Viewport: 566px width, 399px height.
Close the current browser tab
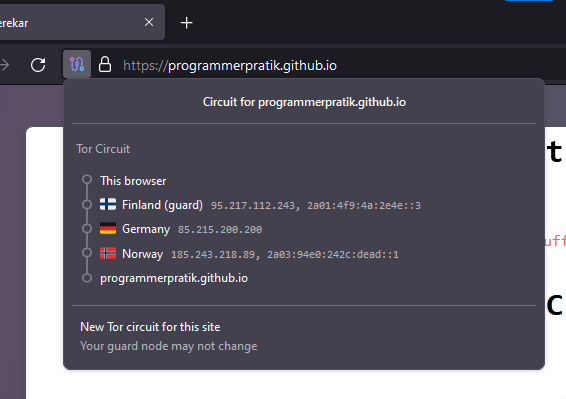pyautogui.click(x=149, y=22)
